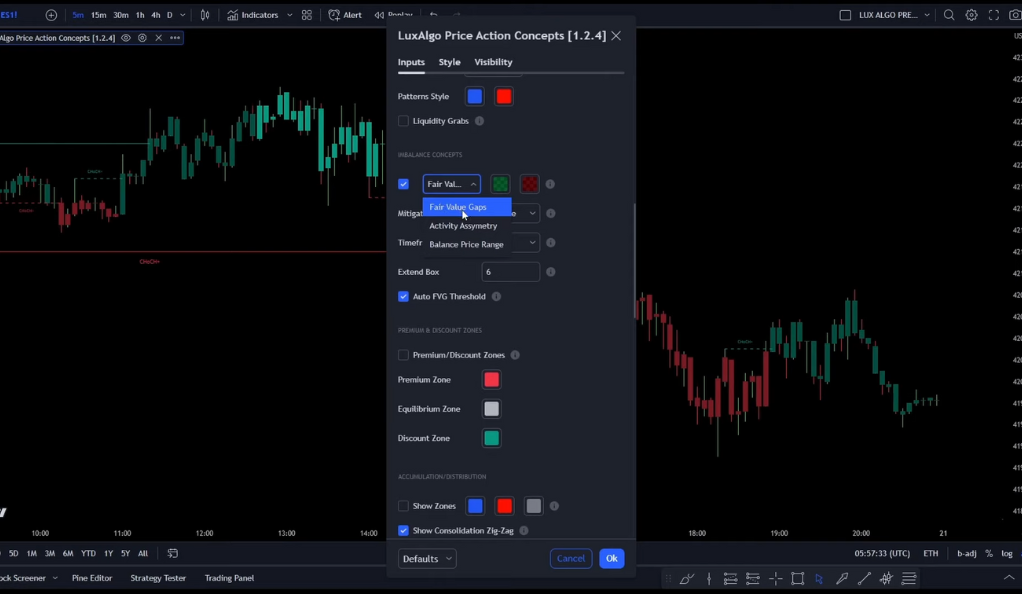Screen dimensions: 1022x594
Task: Open the indicator templates grid icon
Action: point(306,15)
